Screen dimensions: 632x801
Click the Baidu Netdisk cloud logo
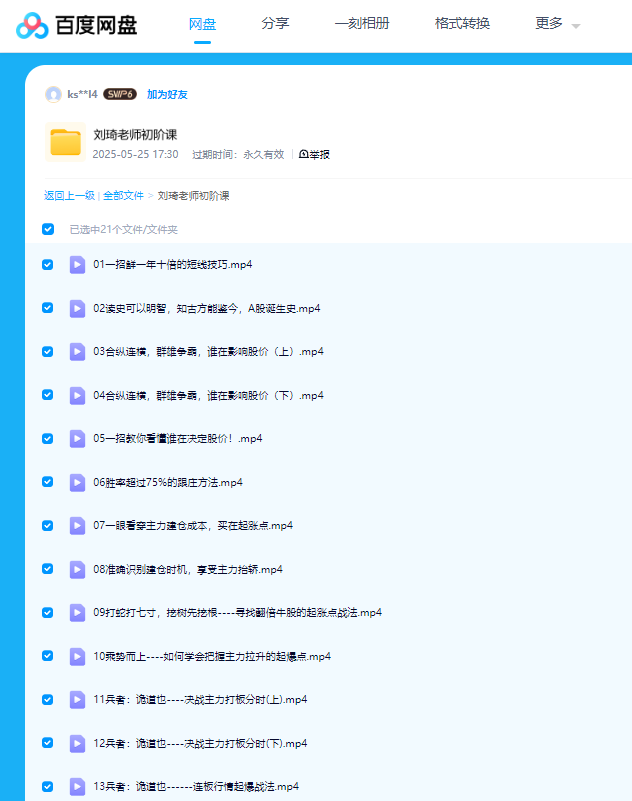(x=32, y=26)
